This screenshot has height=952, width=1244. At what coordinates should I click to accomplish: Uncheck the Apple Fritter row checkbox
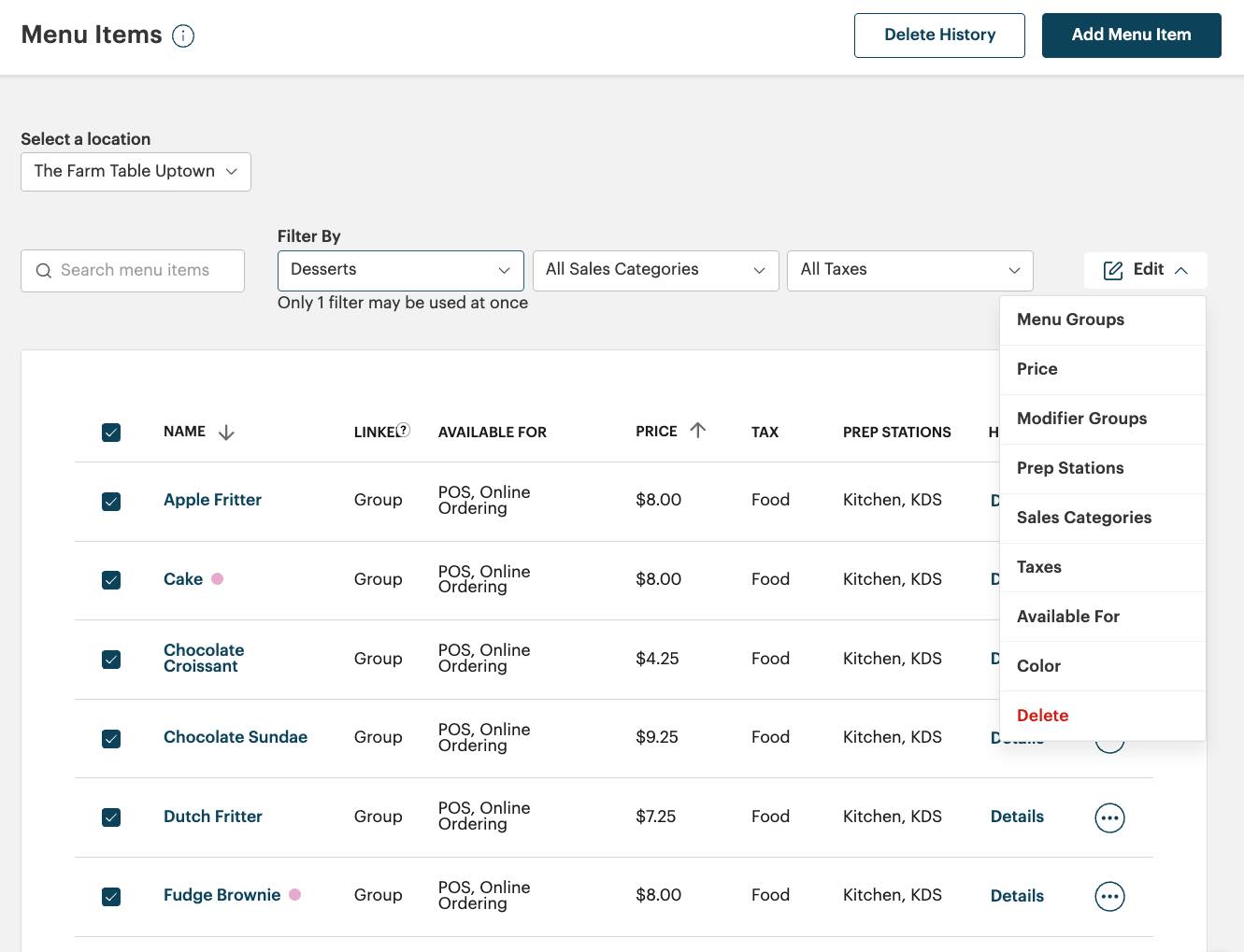point(111,501)
